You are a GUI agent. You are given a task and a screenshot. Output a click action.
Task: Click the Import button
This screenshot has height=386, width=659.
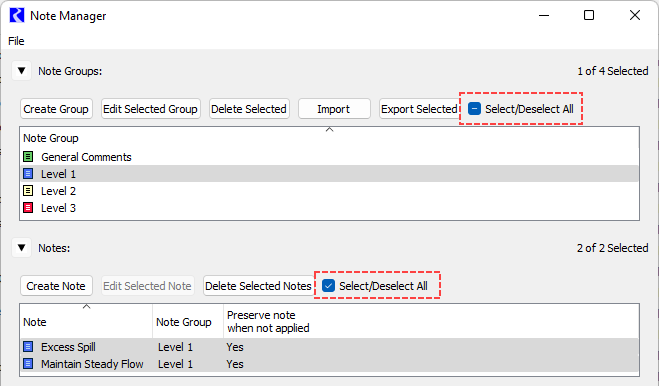point(334,109)
